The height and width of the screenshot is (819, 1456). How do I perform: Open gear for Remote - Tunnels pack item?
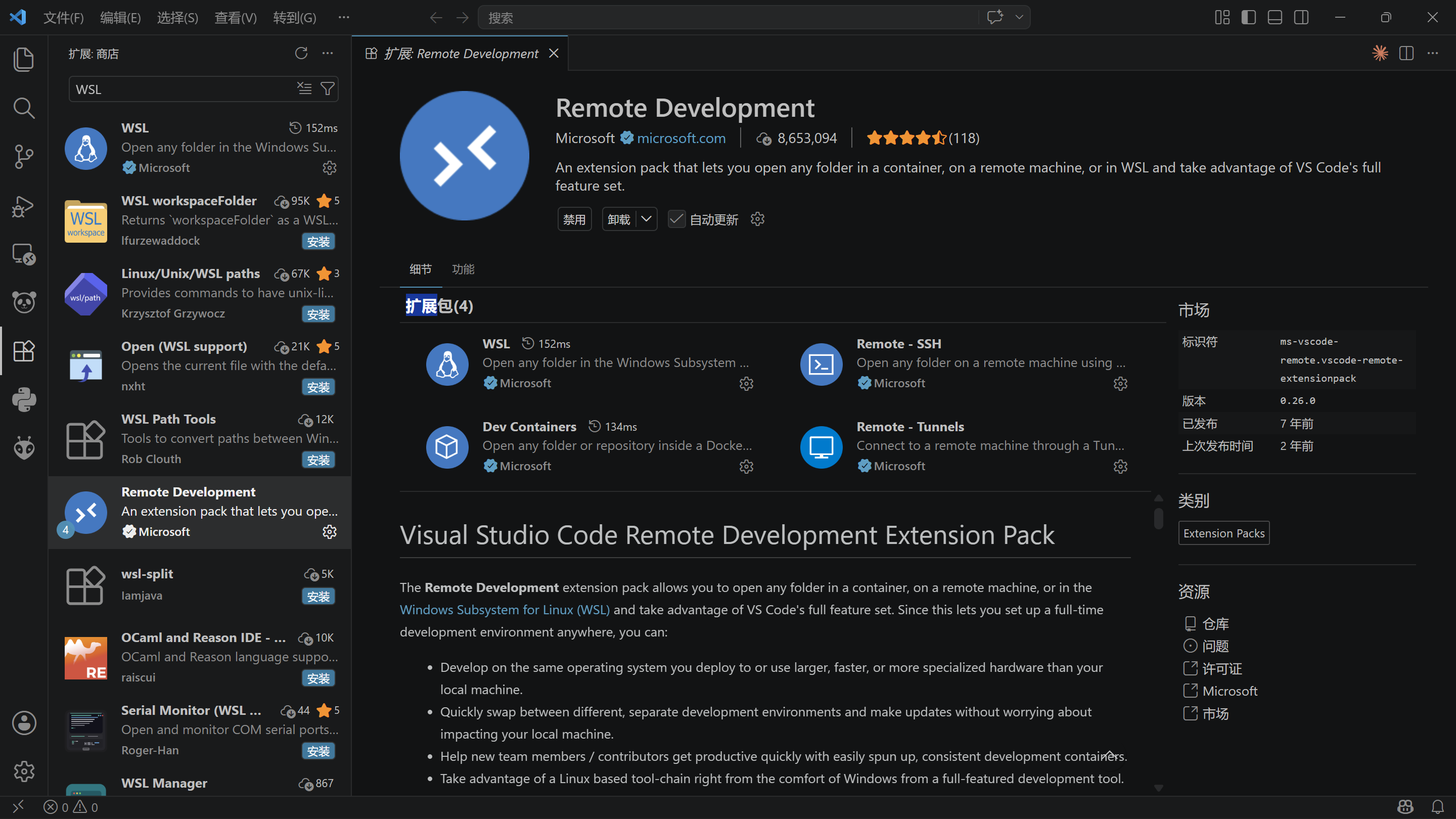[1120, 466]
